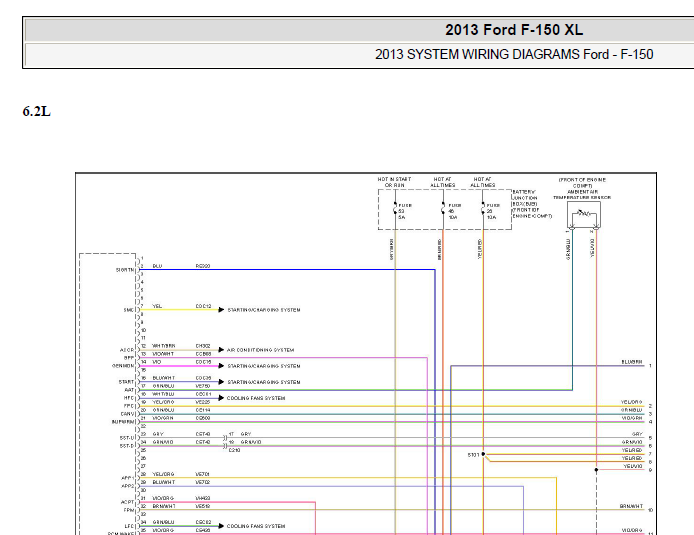Click the lower Cooling Fans System reference
This screenshot has width=694, height=535.
click(x=256, y=526)
